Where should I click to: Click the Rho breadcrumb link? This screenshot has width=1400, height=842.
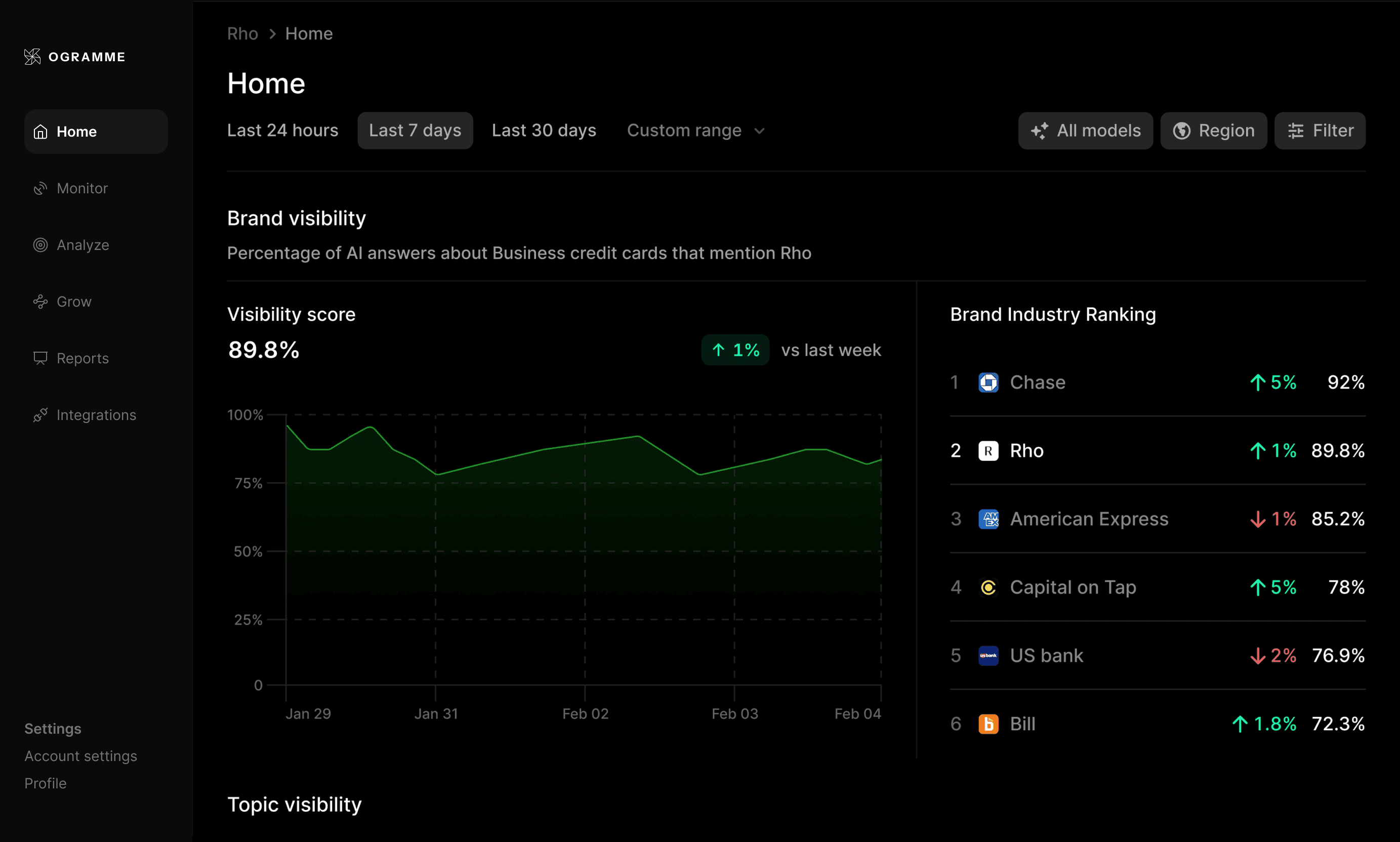tap(242, 34)
